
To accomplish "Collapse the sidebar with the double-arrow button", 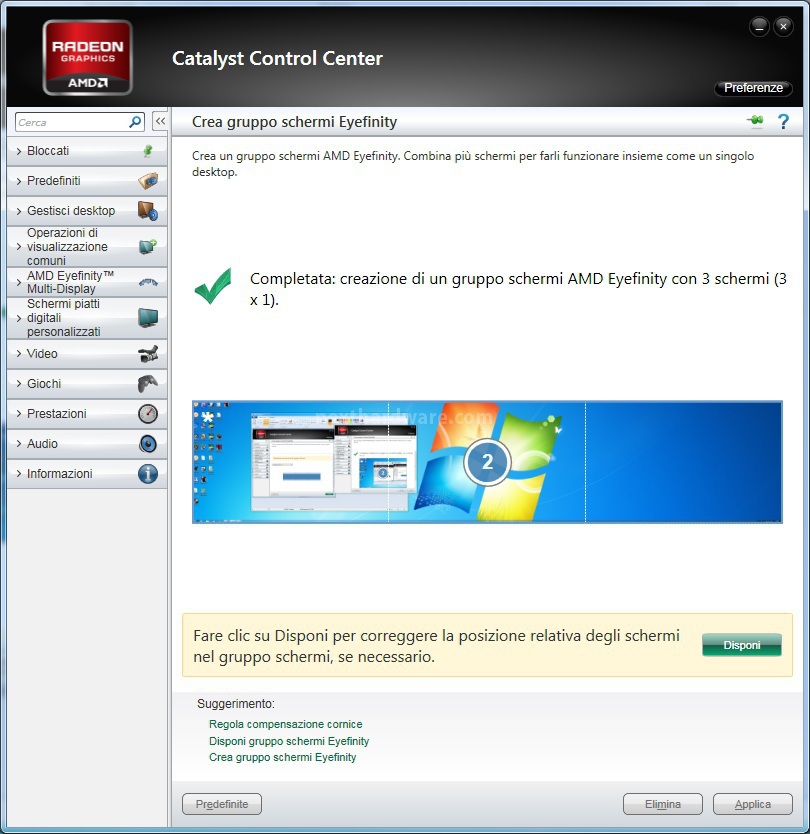I will click(x=160, y=121).
